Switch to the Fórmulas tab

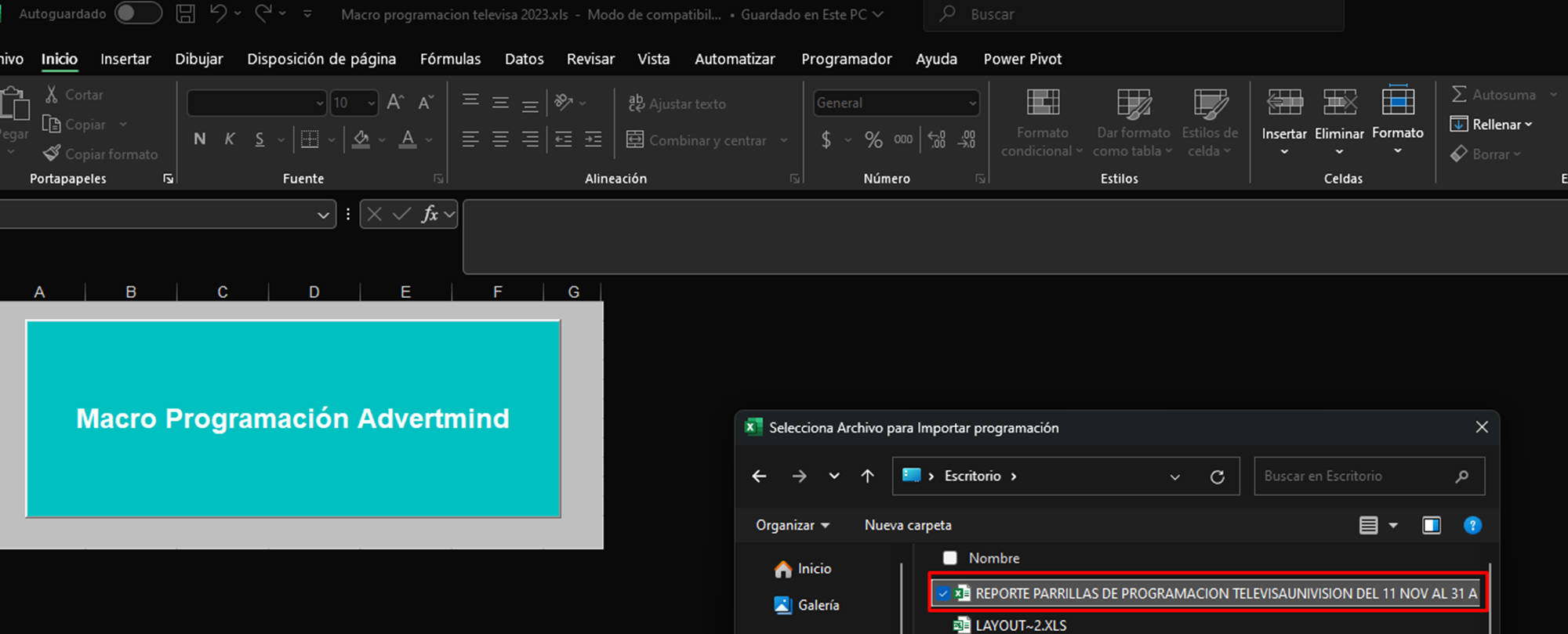[450, 59]
